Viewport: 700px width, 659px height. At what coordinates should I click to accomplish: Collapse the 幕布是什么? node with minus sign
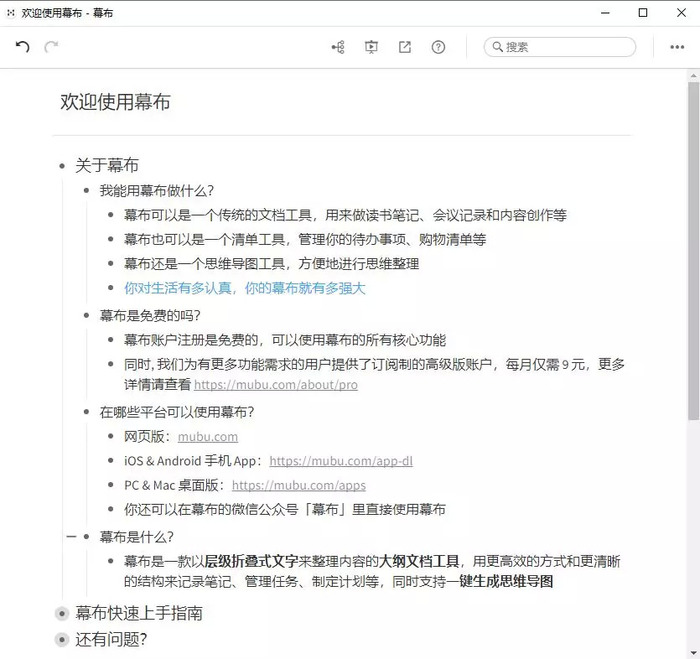[71, 536]
